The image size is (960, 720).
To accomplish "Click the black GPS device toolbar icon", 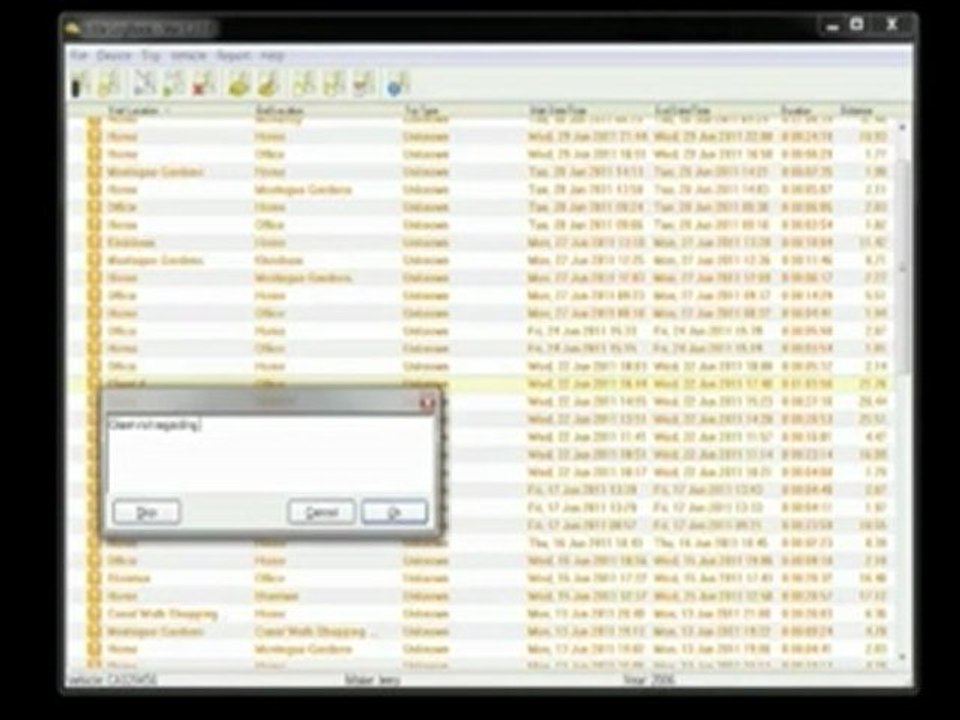I will click(80, 84).
